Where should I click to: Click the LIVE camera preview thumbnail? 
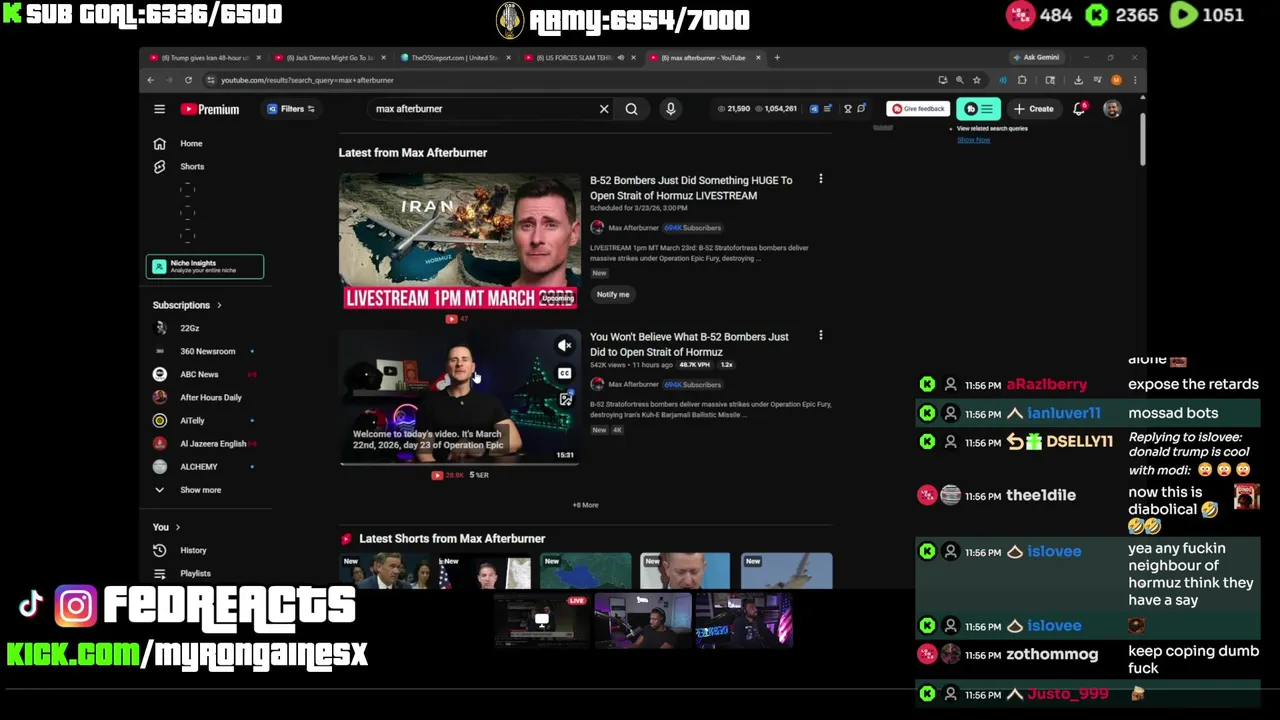541,620
